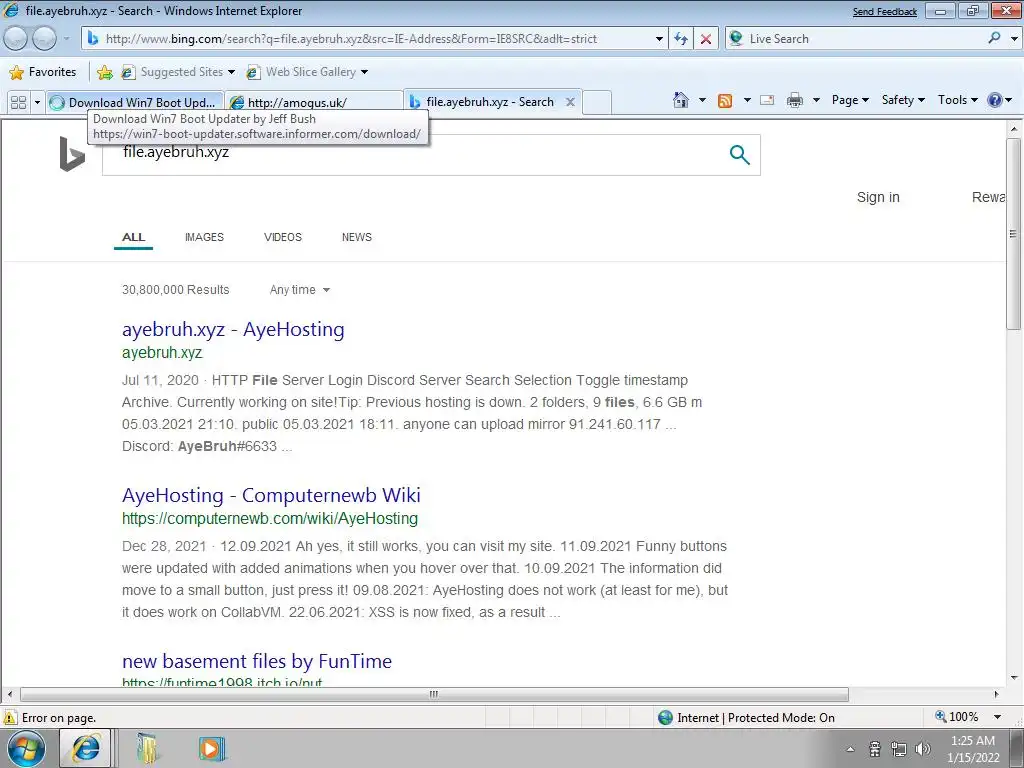Switch to Download Win7 Boot Updater tab
Image resolution: width=1024 pixels, height=768 pixels.
(135, 103)
